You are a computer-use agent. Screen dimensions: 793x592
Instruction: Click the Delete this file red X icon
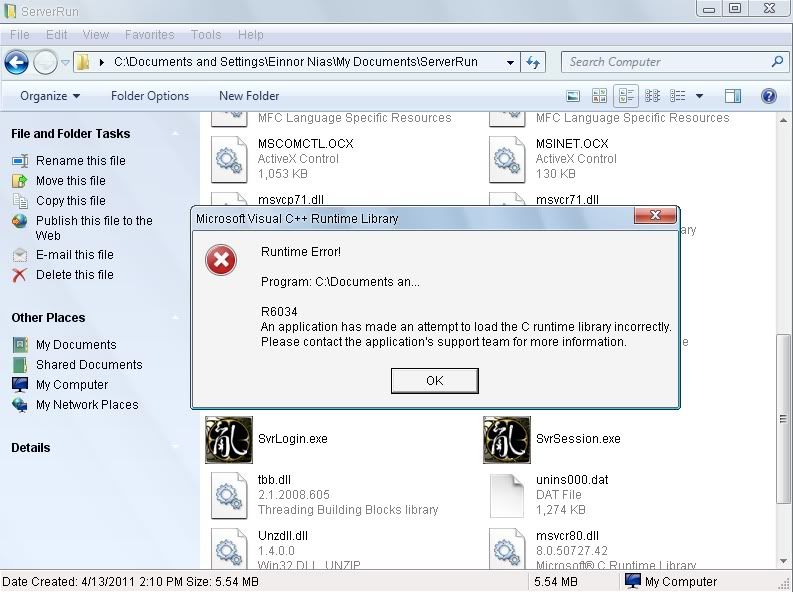tap(20, 275)
